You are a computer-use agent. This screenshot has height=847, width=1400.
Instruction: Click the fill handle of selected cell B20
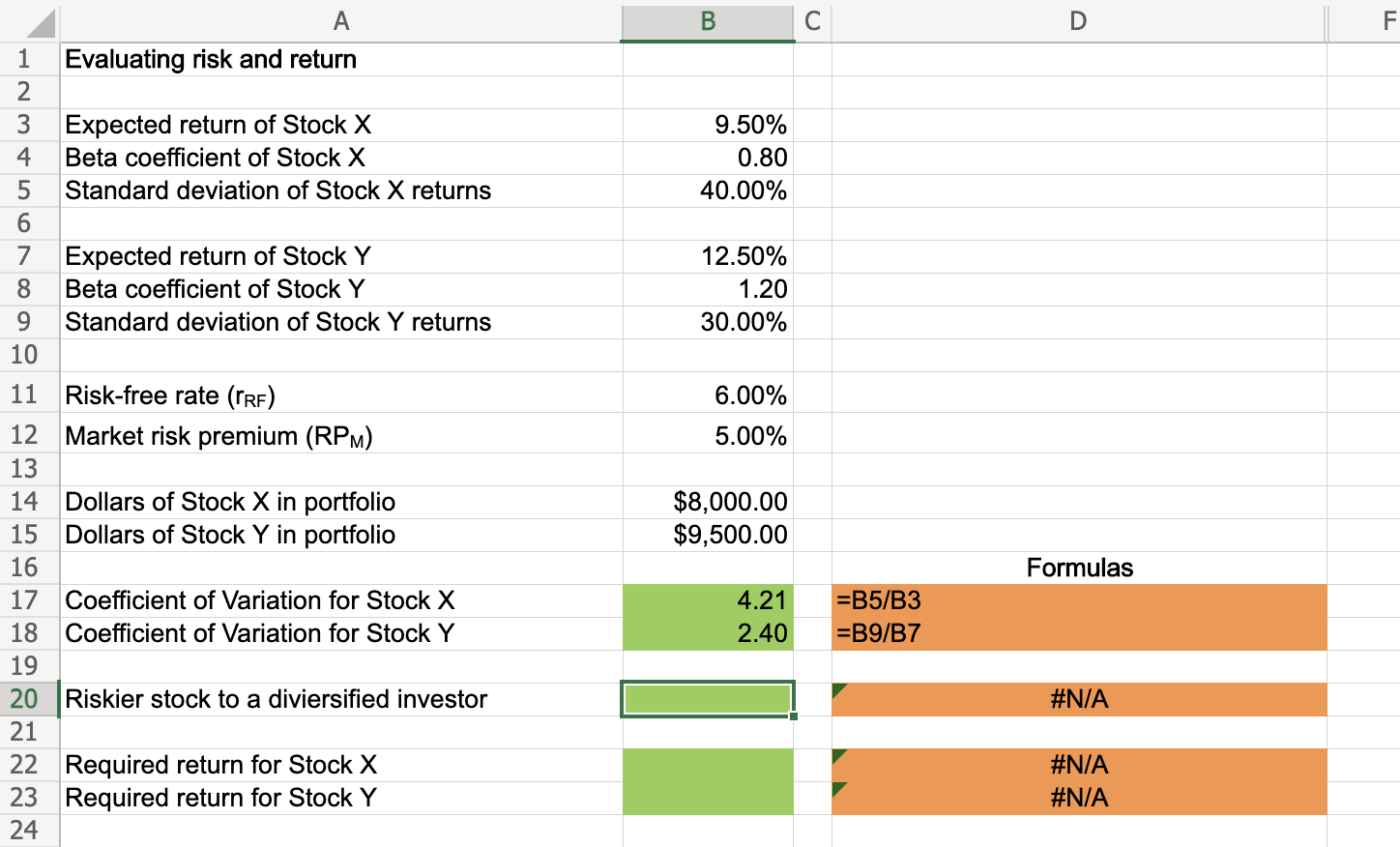coord(794,715)
